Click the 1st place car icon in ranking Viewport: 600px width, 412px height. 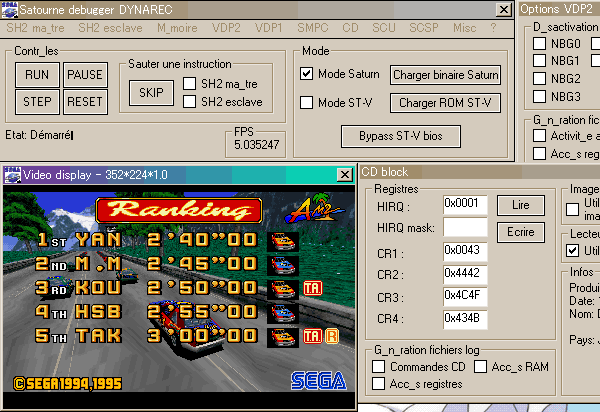pos(283,241)
